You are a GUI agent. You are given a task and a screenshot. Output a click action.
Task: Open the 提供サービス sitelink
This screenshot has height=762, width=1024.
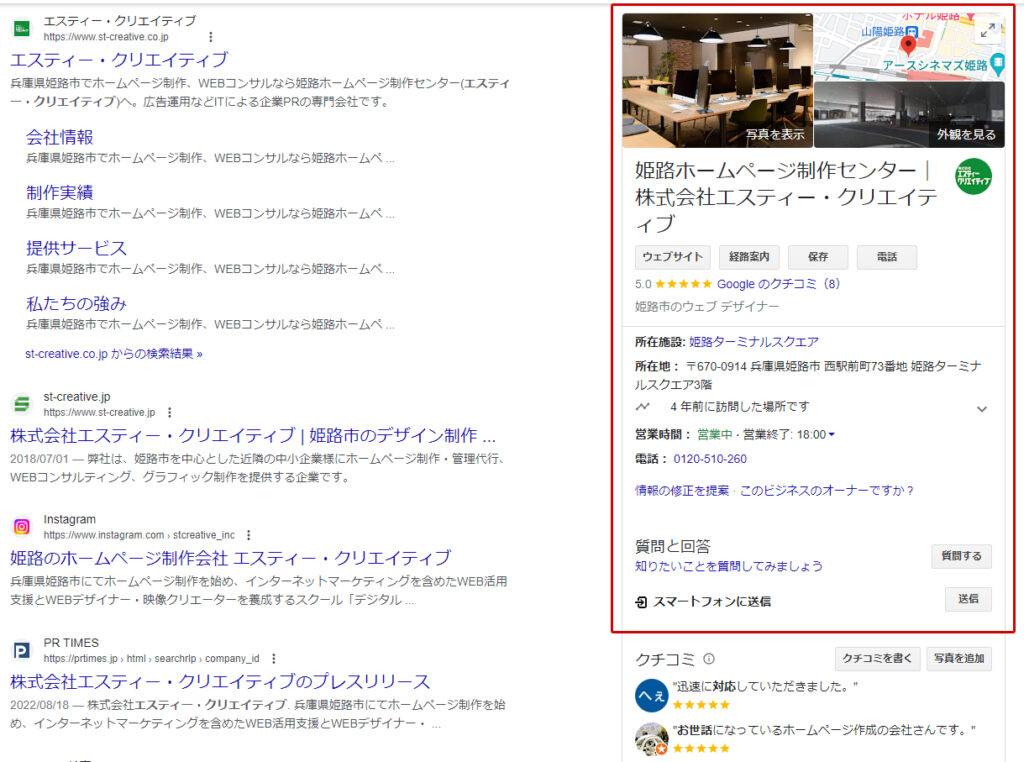pos(76,248)
